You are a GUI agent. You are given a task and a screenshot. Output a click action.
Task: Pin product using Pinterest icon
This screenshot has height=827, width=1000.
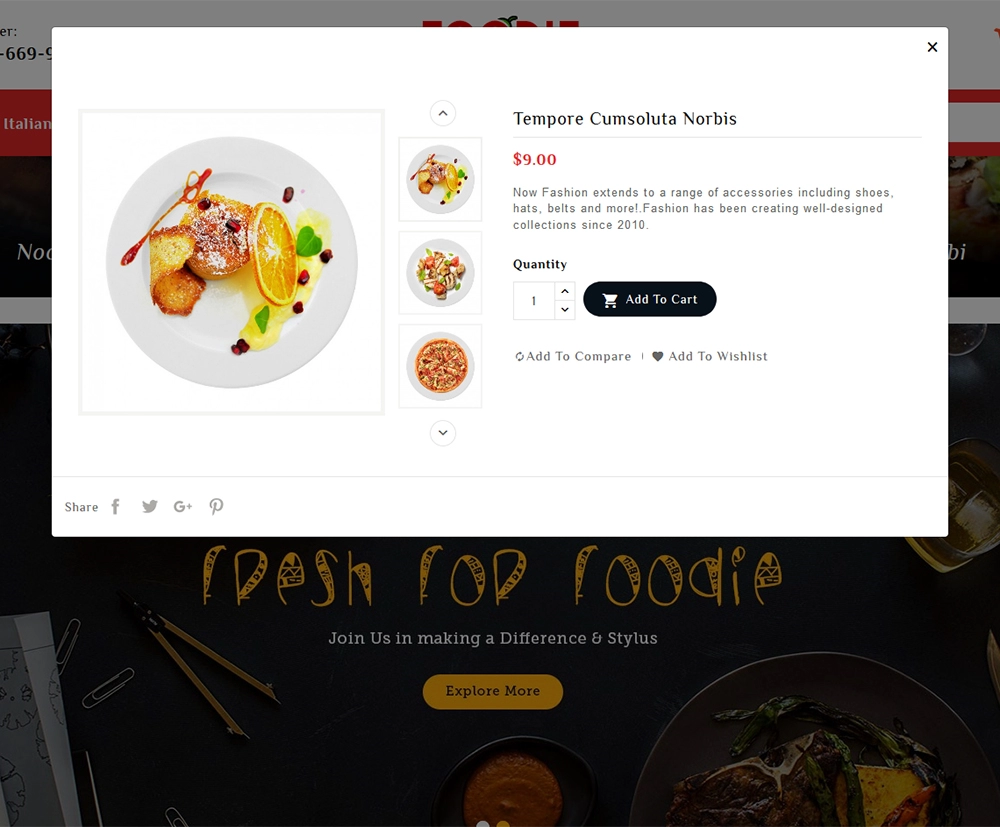point(216,506)
